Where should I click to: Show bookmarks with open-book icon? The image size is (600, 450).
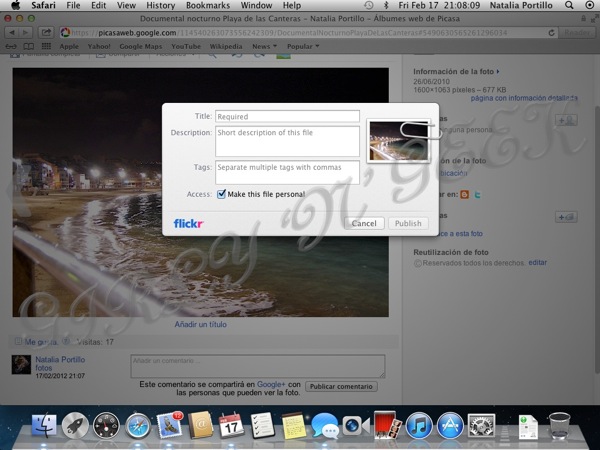click(29, 46)
